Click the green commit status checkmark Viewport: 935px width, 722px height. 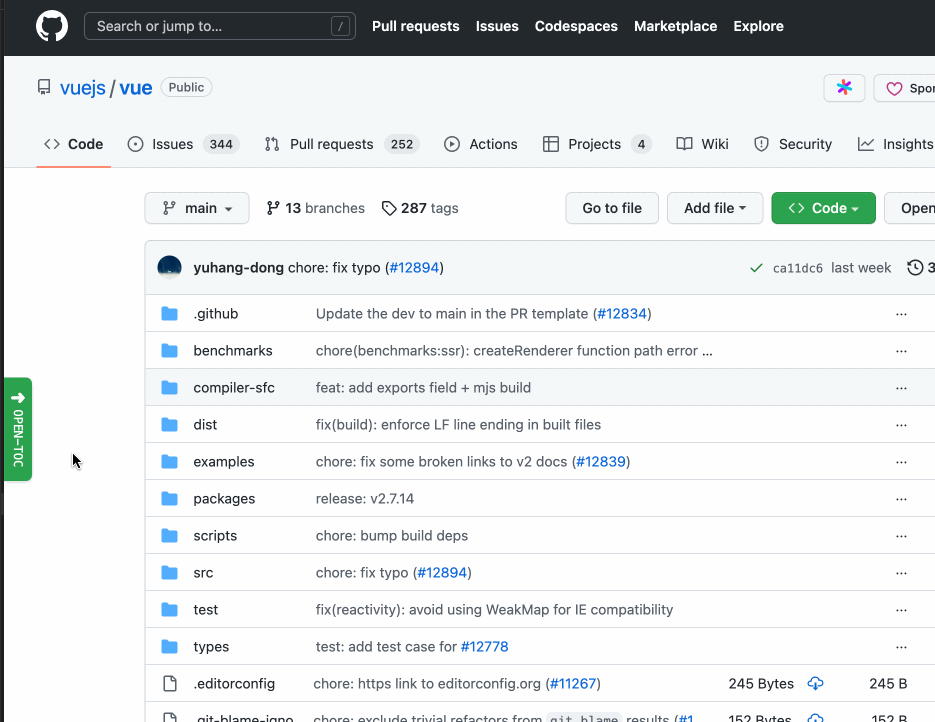[x=756, y=268]
